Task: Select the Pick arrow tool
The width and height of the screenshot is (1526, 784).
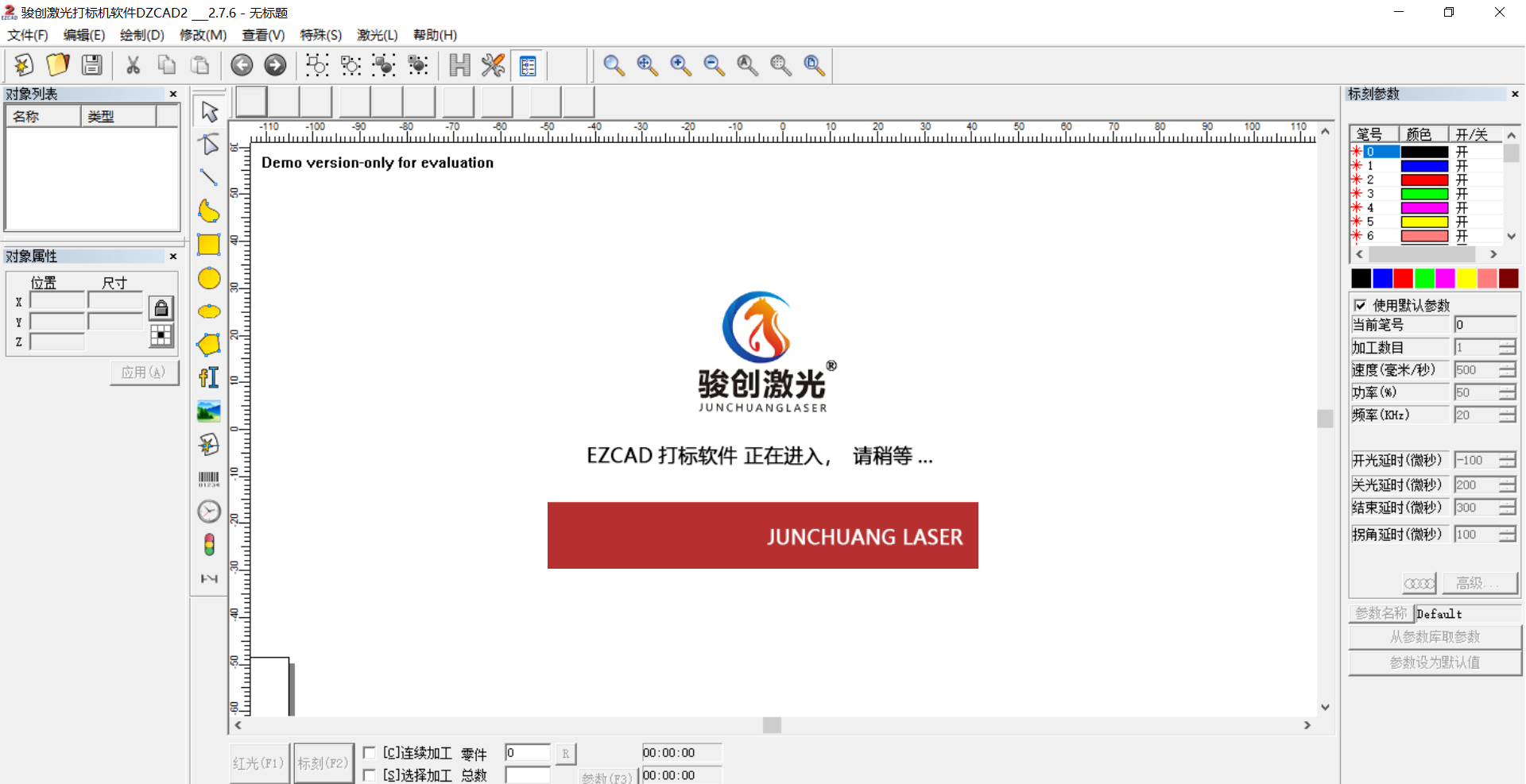Action: (x=209, y=111)
